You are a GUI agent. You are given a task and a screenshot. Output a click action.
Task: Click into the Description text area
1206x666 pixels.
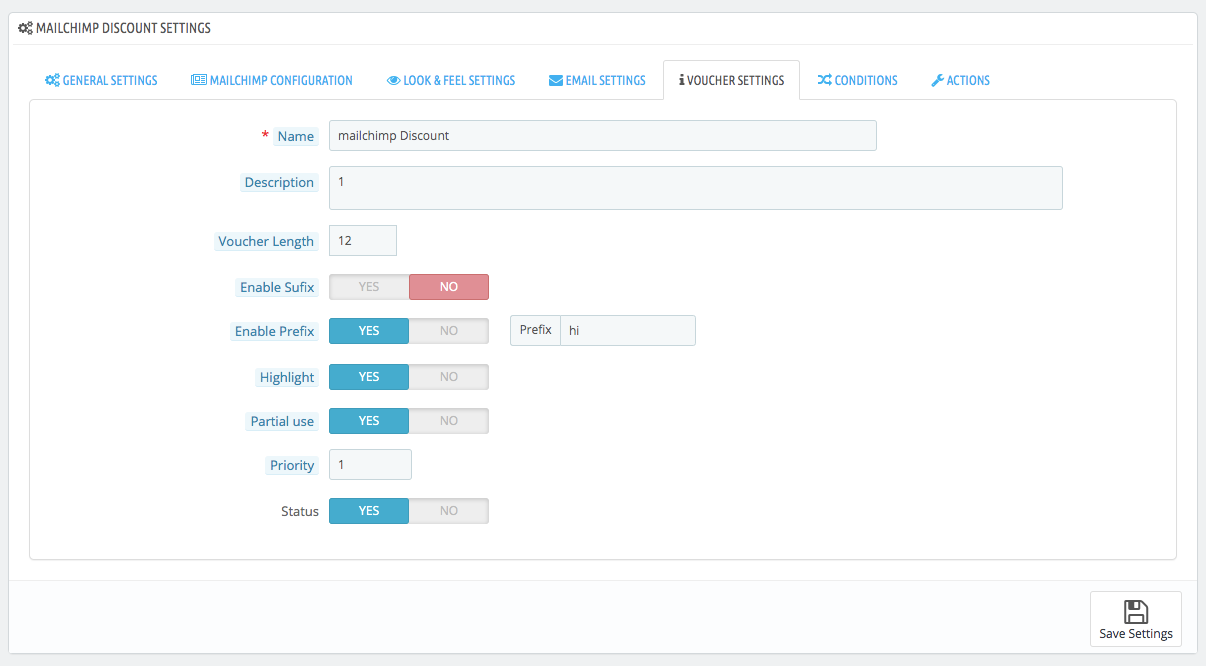pos(696,188)
